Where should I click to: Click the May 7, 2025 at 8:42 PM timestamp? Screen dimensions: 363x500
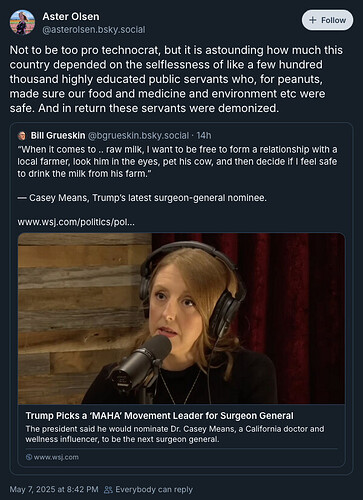[54, 489]
